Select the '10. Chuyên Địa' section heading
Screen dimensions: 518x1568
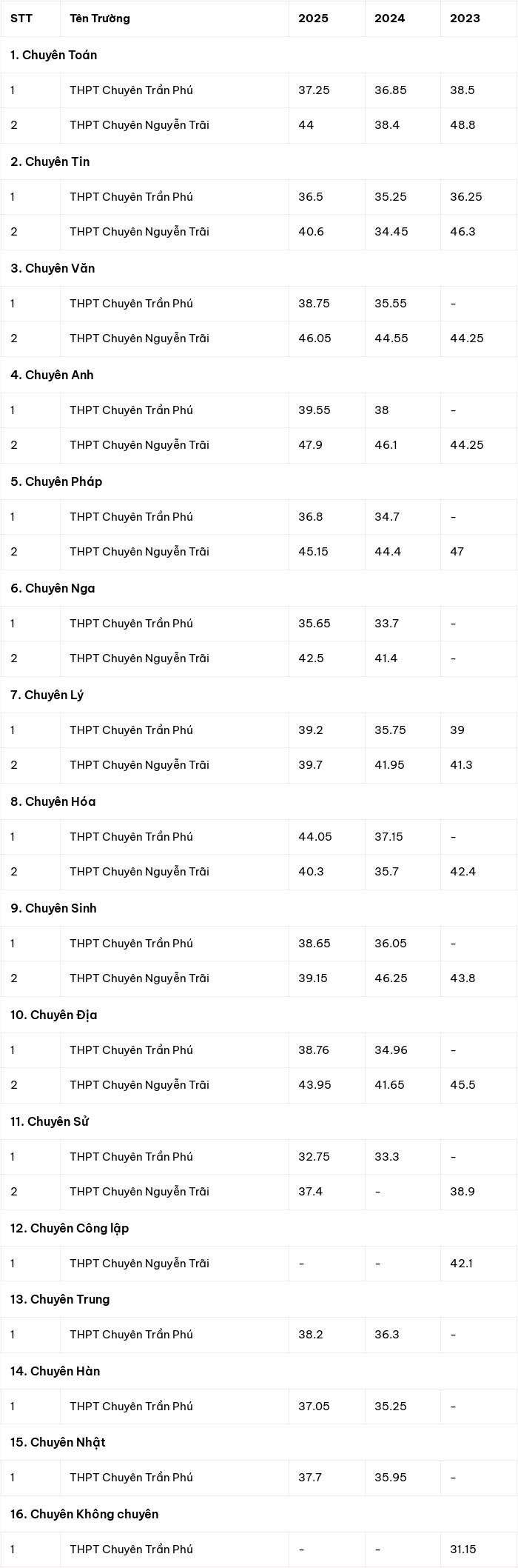click(x=53, y=1015)
